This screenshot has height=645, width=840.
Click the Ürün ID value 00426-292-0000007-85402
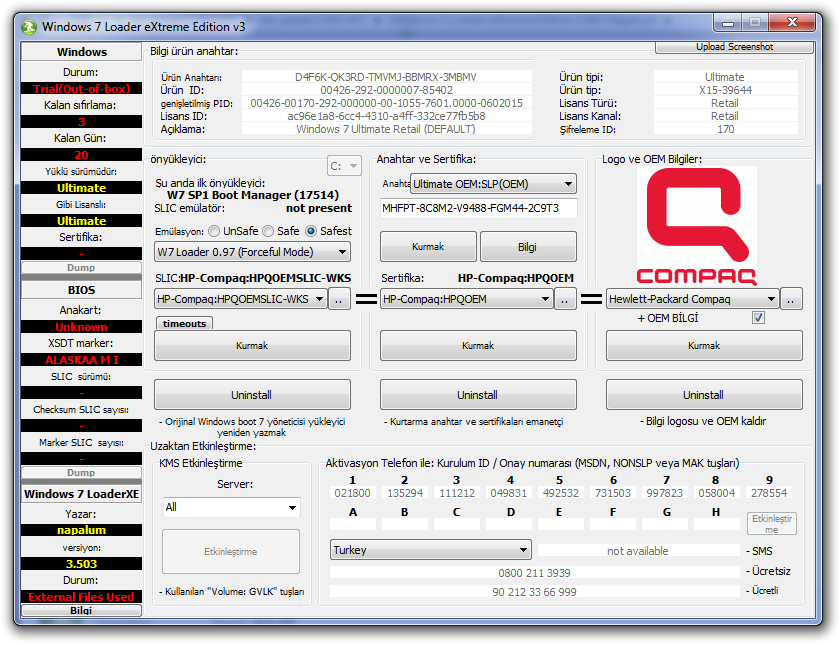(387, 90)
